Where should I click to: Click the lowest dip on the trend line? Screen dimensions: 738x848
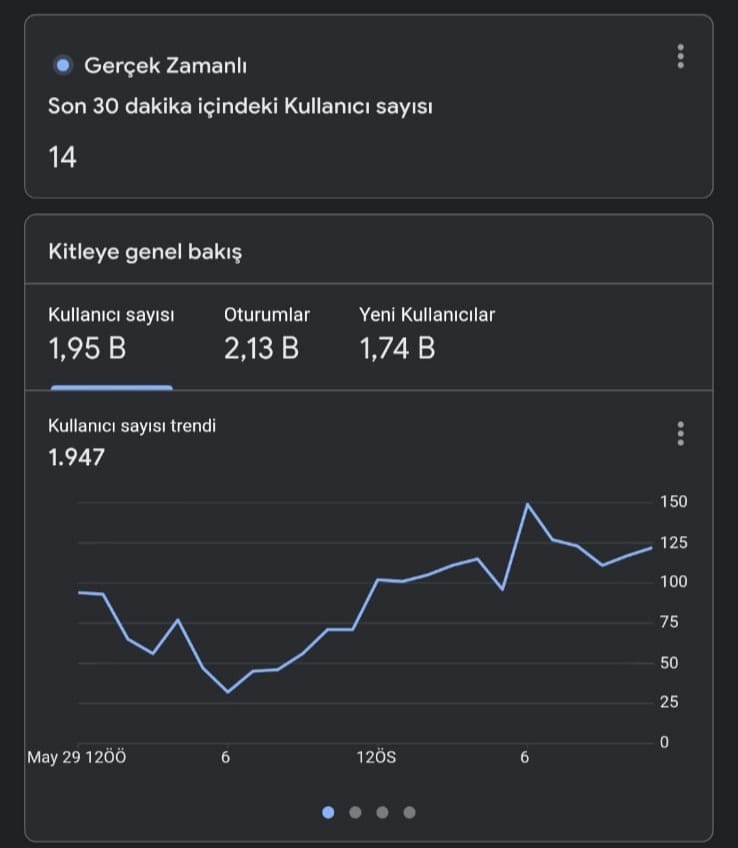228,692
